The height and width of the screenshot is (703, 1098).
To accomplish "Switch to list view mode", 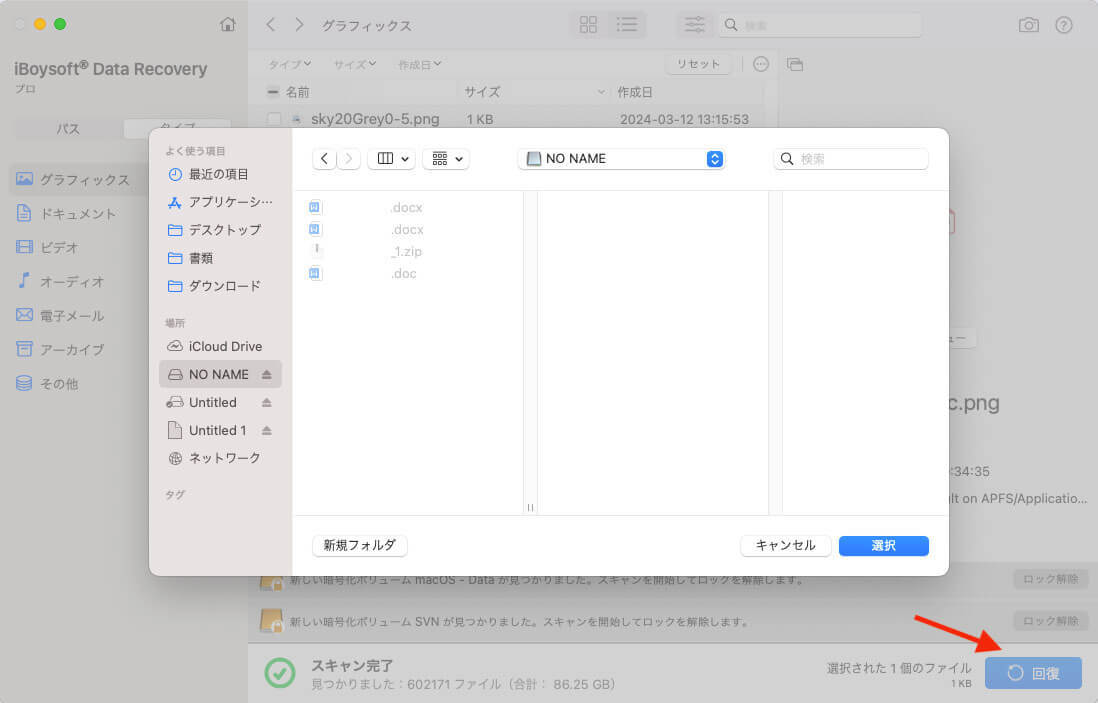I will pos(627,25).
